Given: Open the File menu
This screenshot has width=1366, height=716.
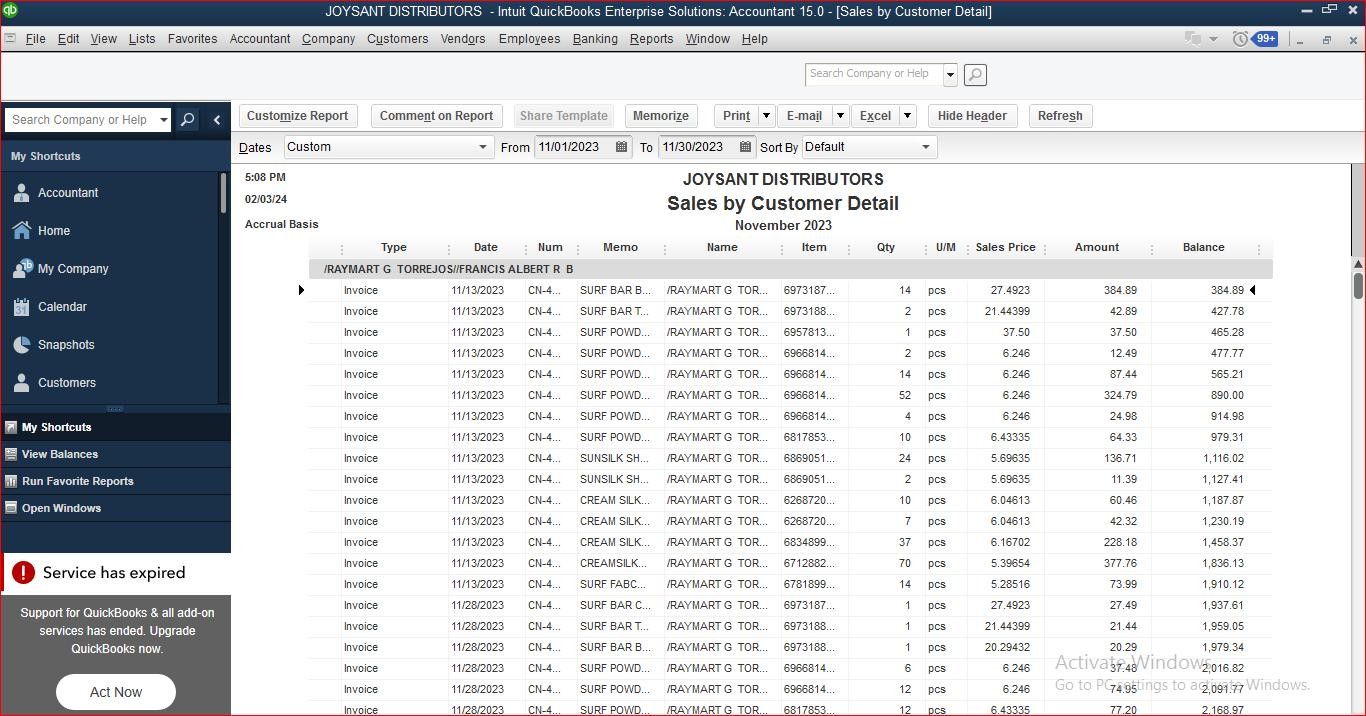Looking at the screenshot, I should (x=35, y=39).
